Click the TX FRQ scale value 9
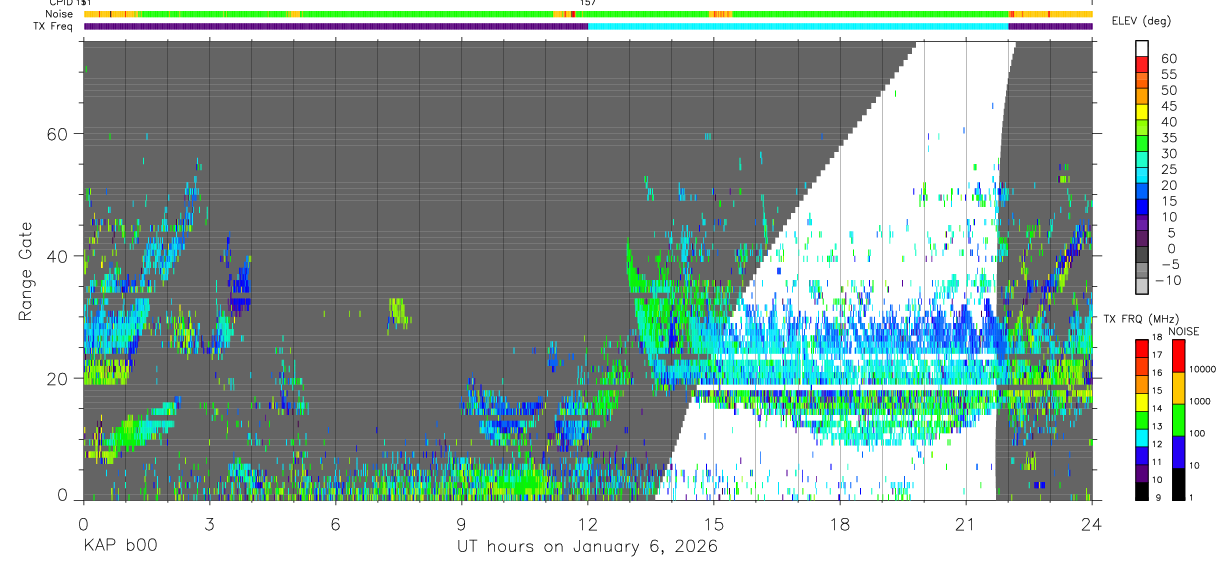Screen dimensions: 1228x567 coord(1156,498)
